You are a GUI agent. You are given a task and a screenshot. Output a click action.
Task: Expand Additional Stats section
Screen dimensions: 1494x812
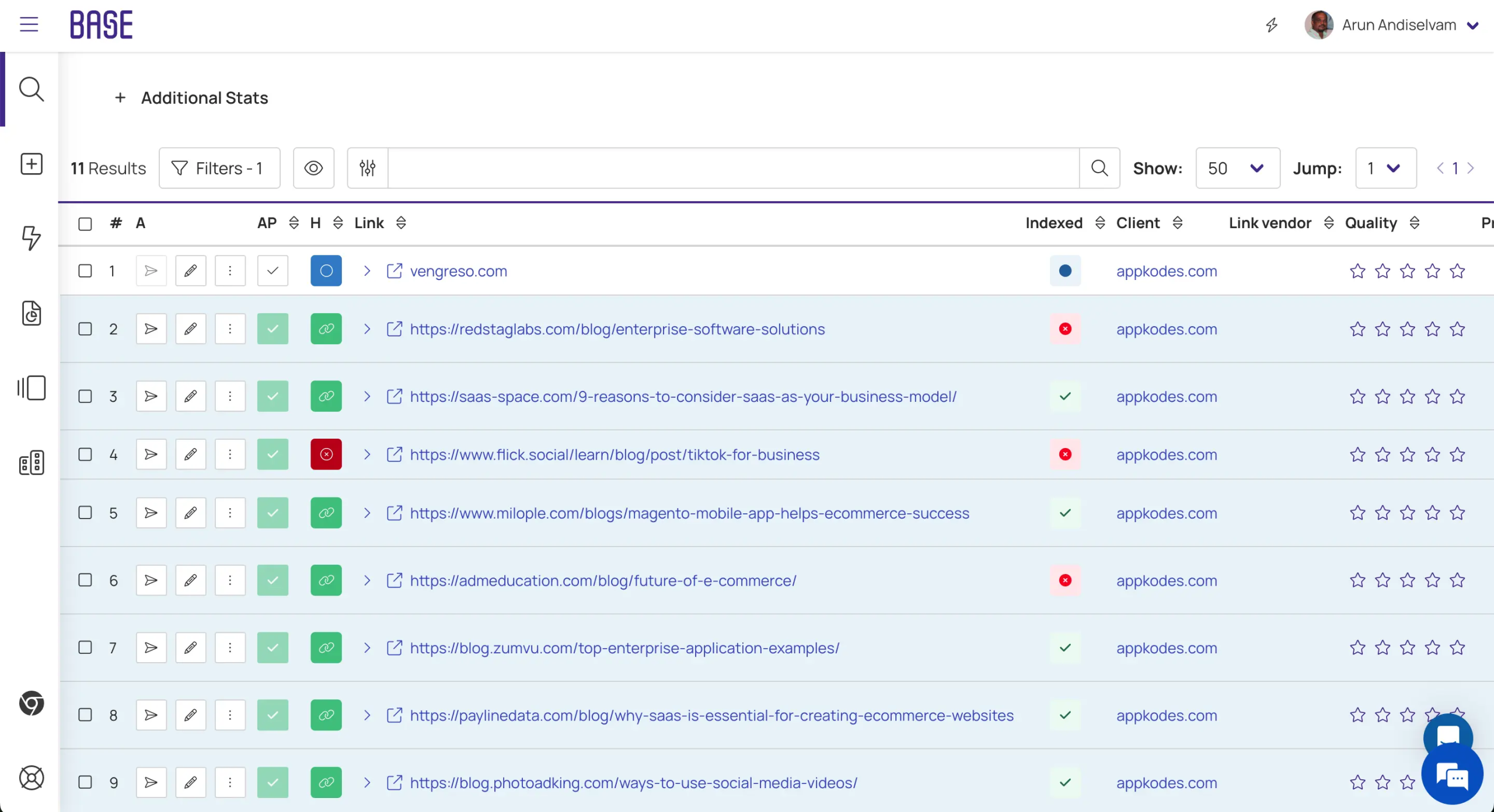click(x=192, y=98)
